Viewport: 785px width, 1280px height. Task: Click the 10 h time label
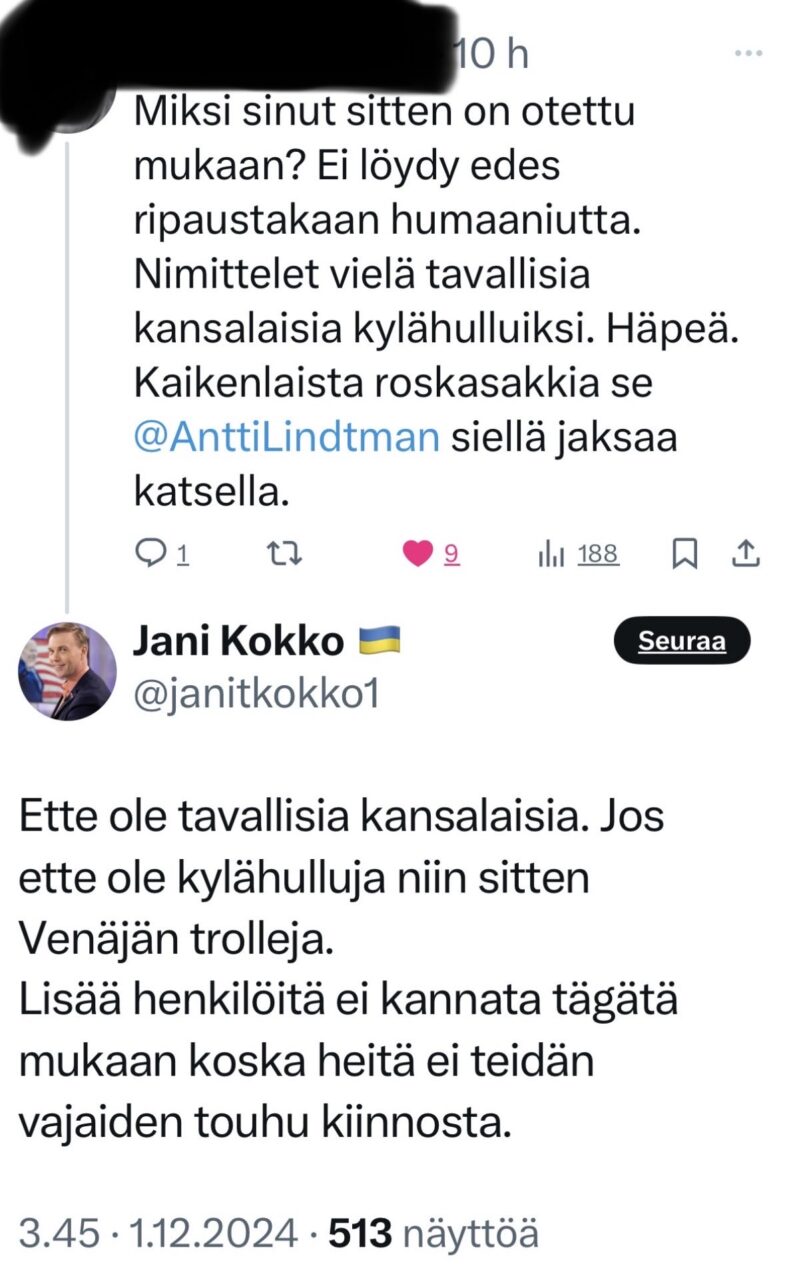pos(491,55)
